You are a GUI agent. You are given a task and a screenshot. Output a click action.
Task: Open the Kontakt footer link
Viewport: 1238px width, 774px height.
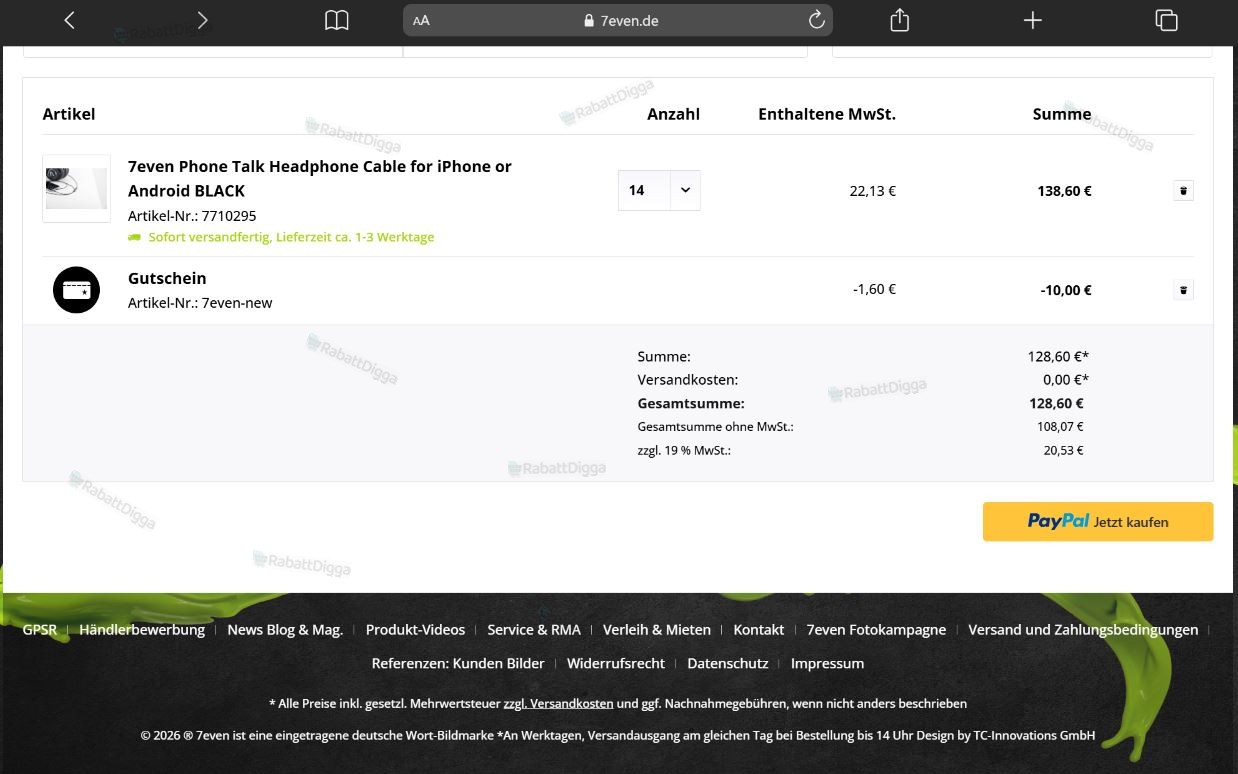pos(759,630)
